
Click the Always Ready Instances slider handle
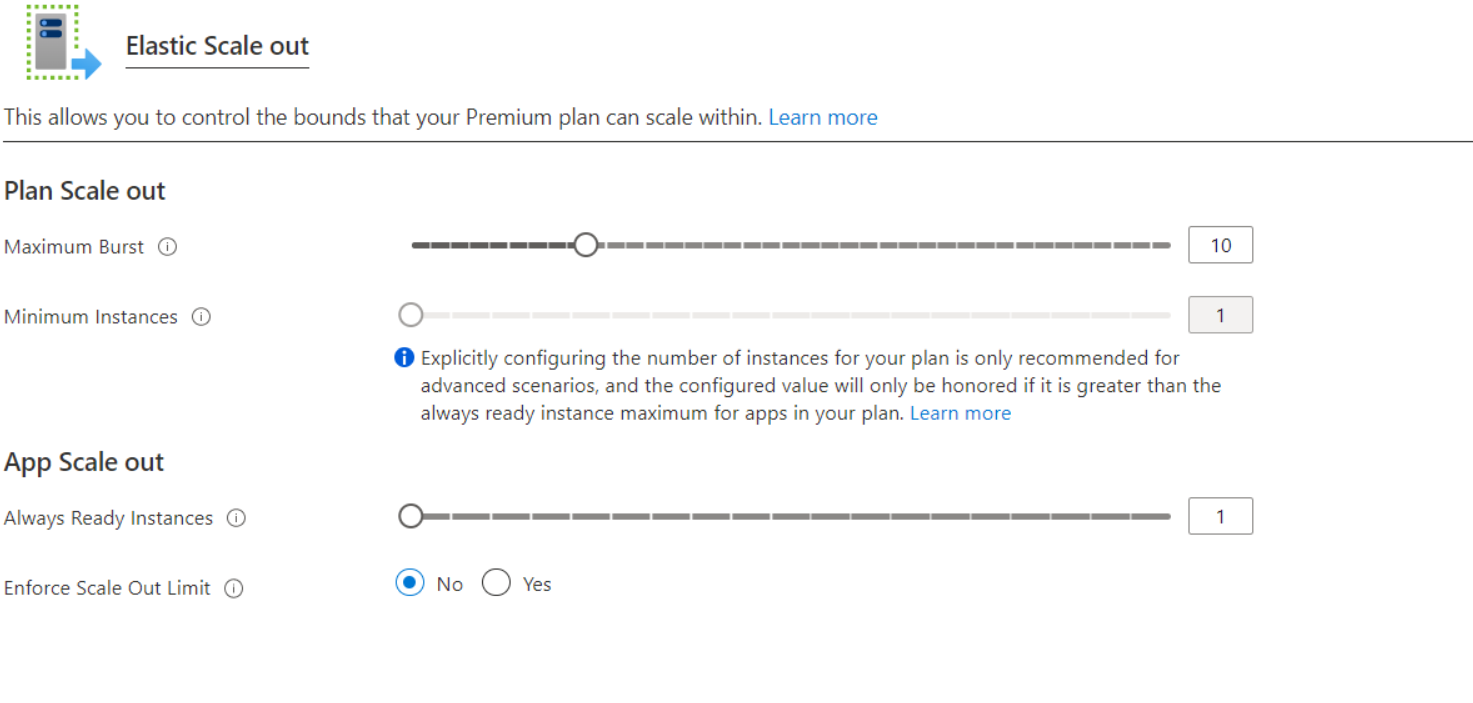point(410,516)
